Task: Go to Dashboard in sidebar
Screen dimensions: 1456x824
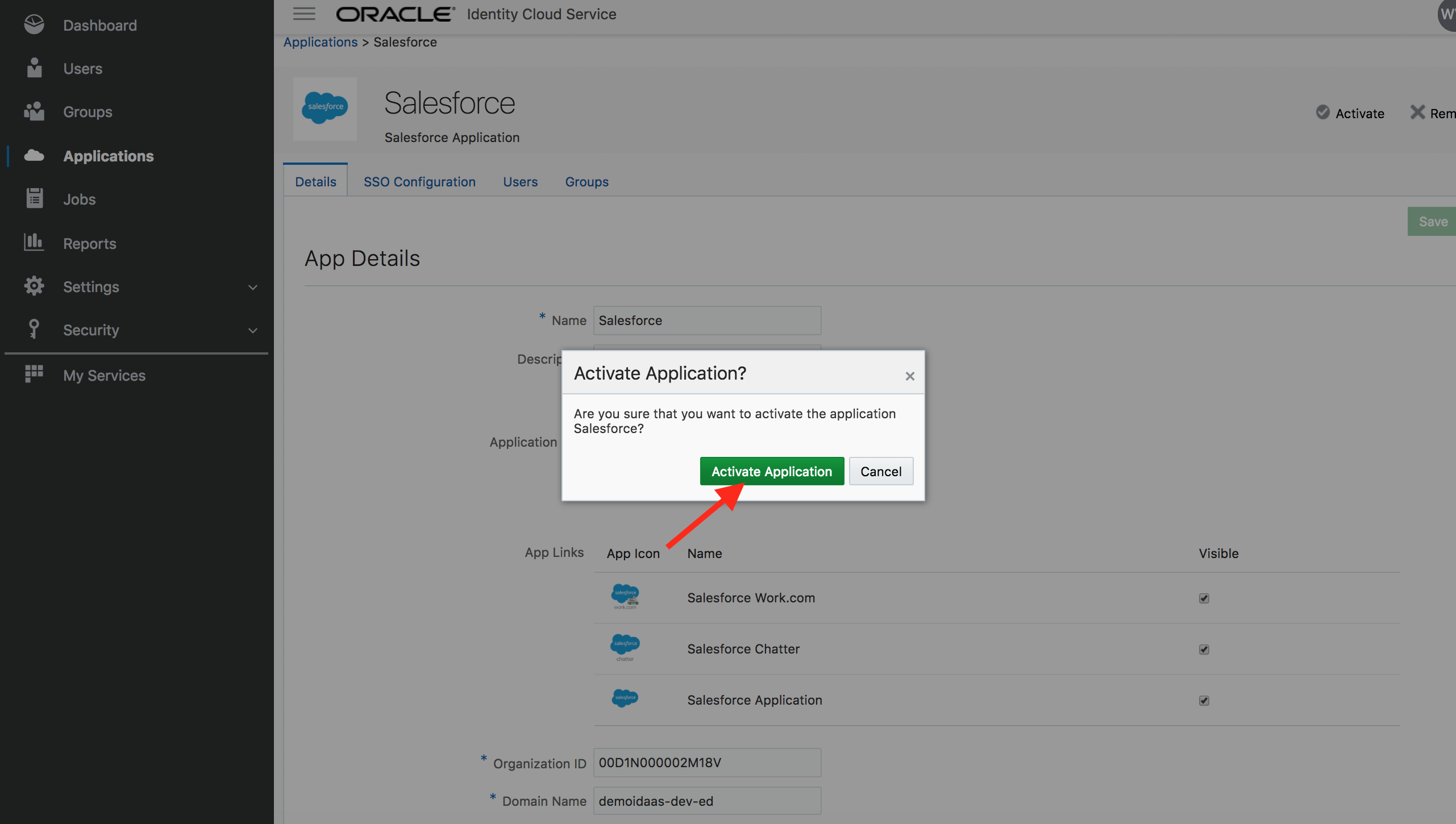Action: click(x=100, y=25)
